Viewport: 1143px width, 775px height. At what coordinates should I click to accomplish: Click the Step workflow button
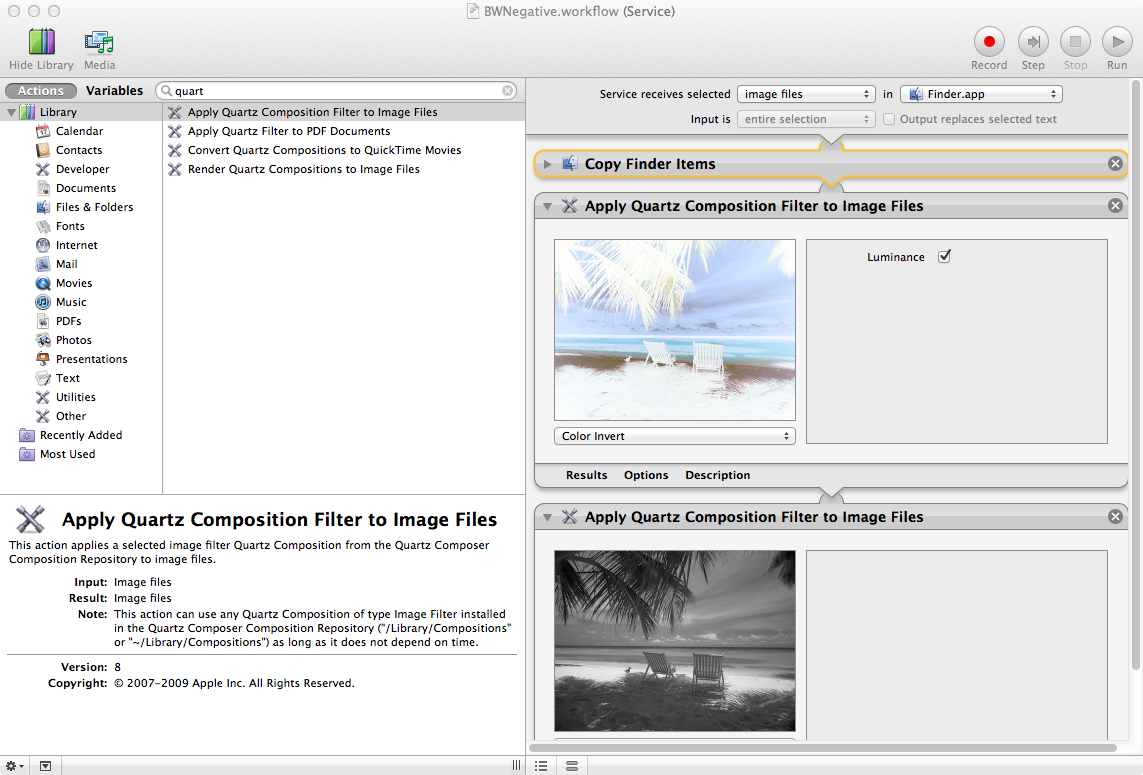[1032, 42]
